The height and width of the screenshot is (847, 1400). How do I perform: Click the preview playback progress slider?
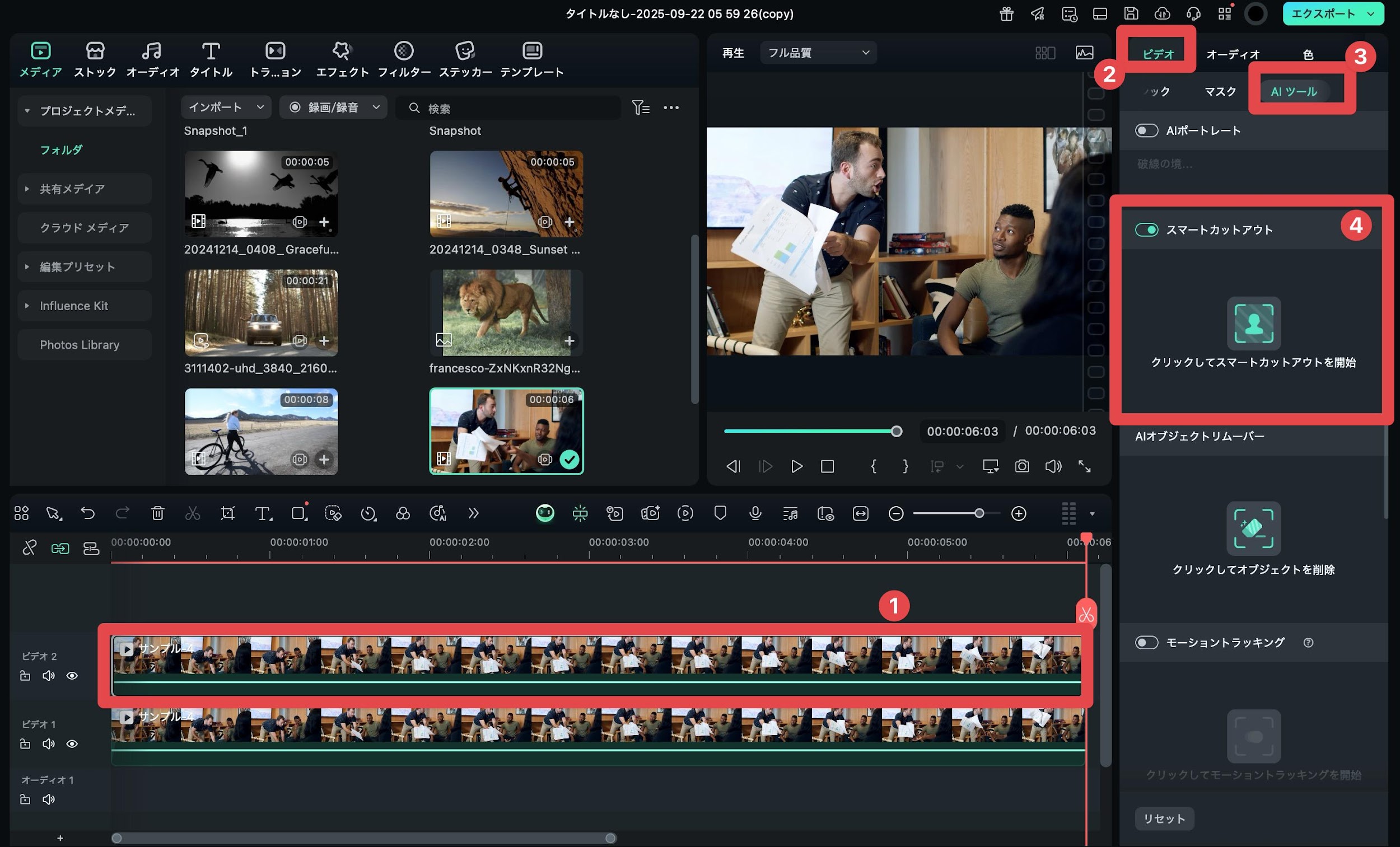pyautogui.click(x=813, y=431)
